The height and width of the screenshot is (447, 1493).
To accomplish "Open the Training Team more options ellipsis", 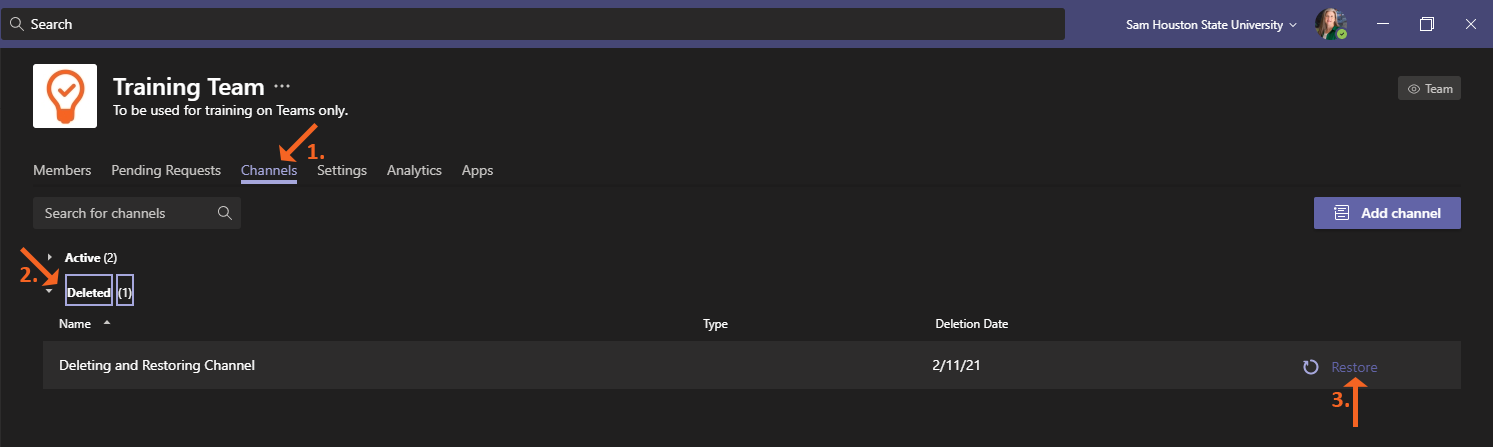I will [x=282, y=87].
